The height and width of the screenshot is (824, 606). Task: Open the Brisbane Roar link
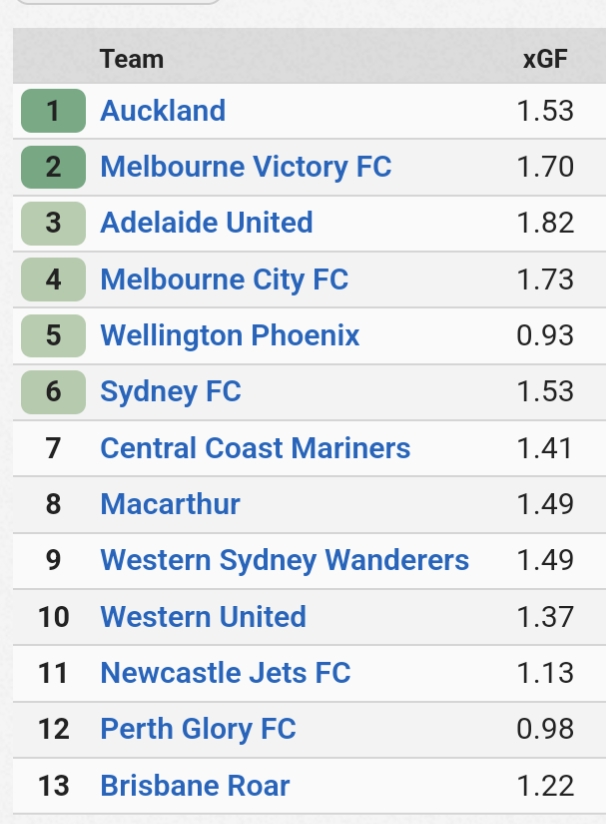(195, 785)
